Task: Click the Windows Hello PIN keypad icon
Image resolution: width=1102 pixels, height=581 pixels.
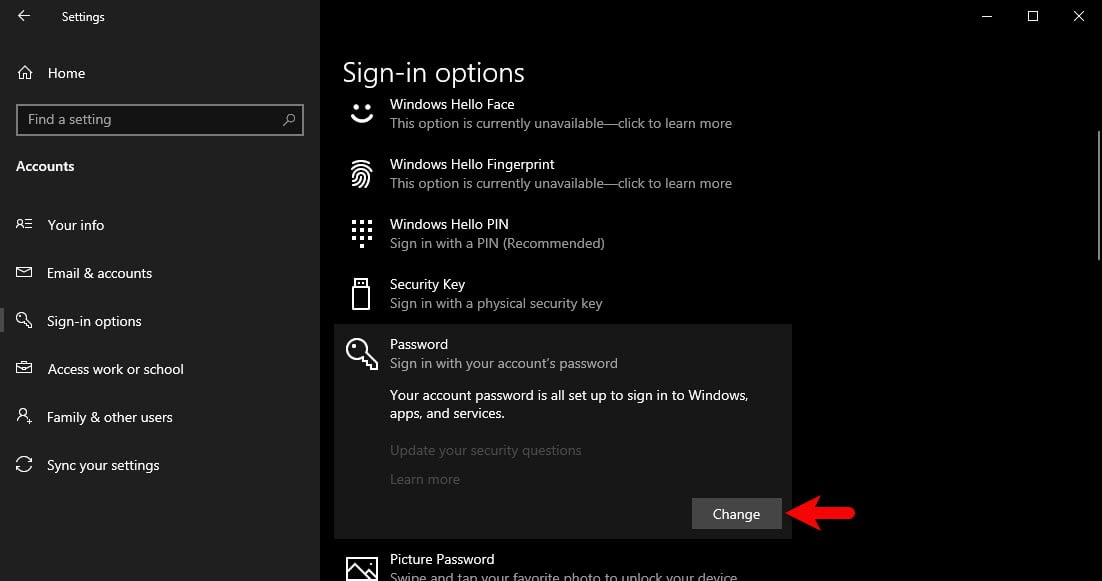Action: tap(362, 233)
